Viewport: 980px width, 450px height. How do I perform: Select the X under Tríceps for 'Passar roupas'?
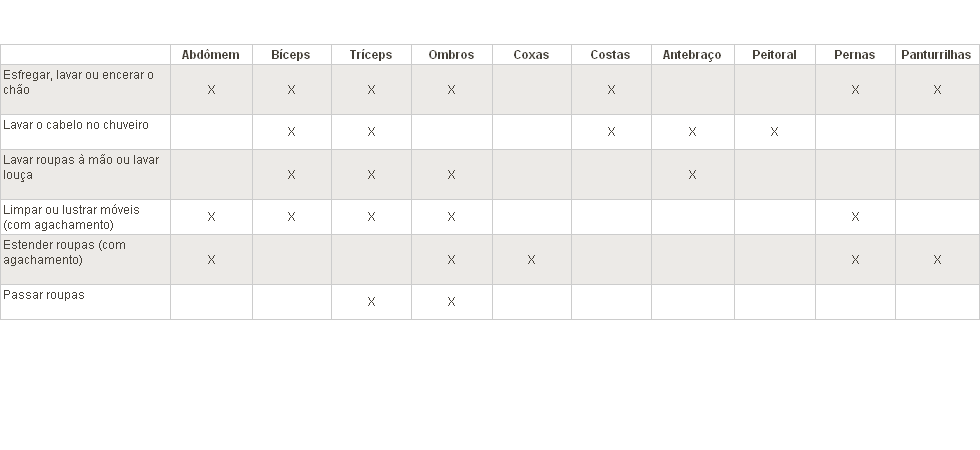point(371,302)
